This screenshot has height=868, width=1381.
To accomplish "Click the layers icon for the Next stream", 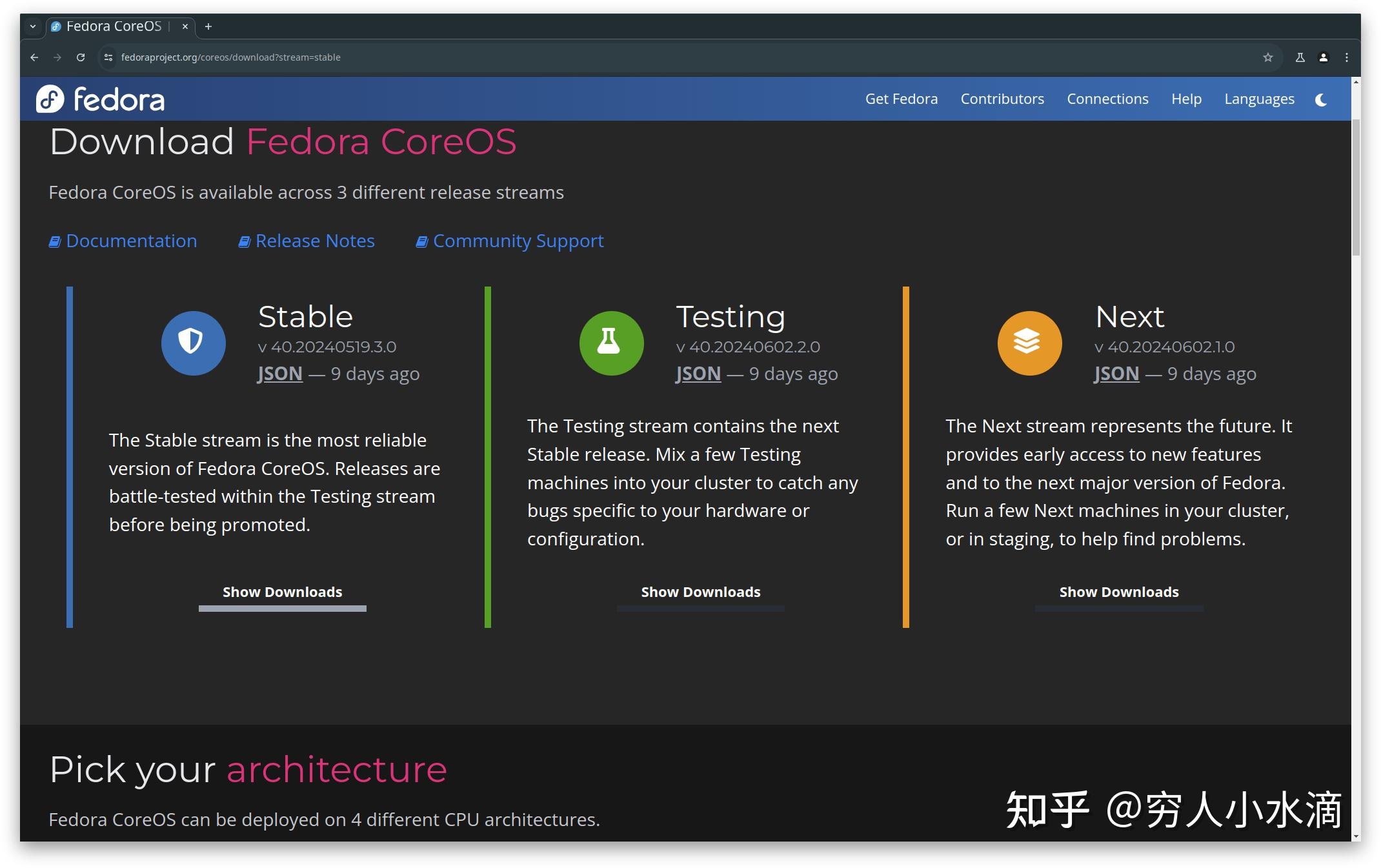I will point(1029,343).
